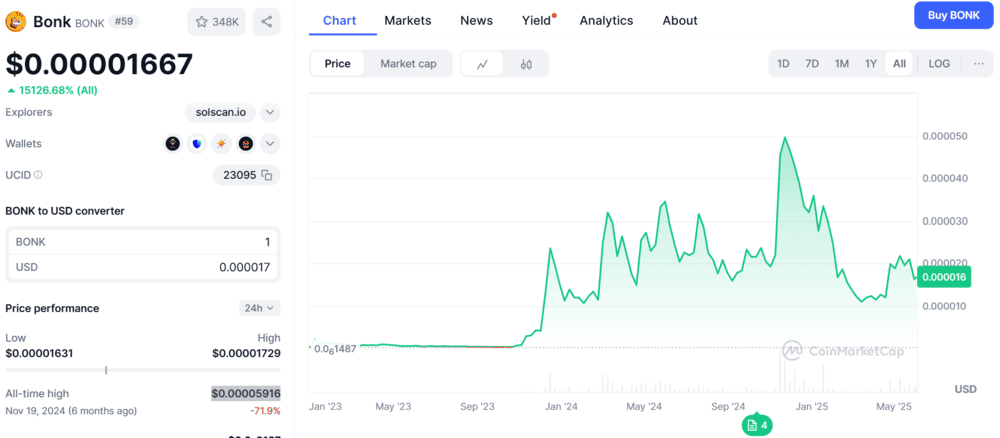Click the 0.000050 y-axis label
This screenshot has width=1000, height=438.
(945, 136)
